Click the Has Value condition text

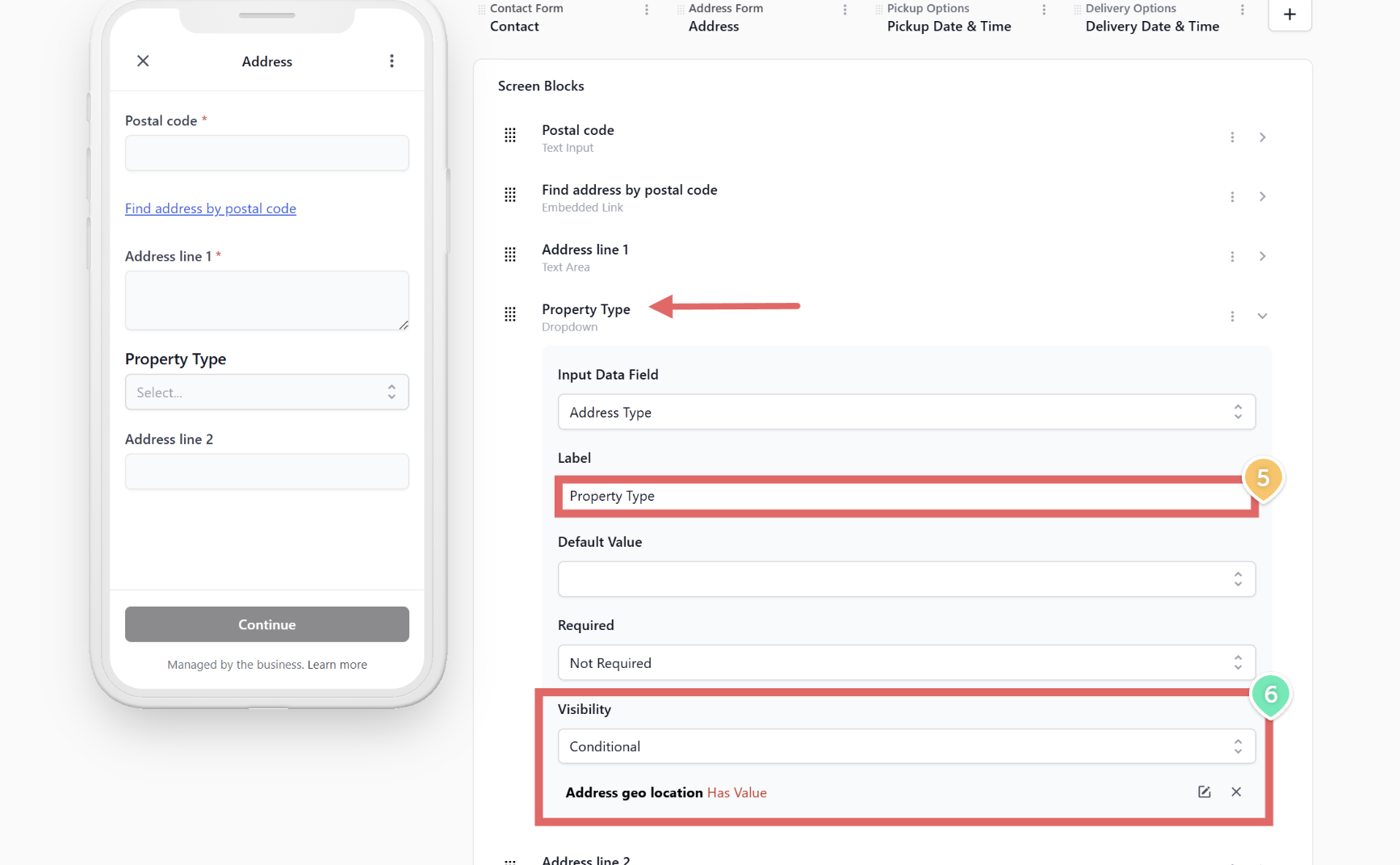737,793
